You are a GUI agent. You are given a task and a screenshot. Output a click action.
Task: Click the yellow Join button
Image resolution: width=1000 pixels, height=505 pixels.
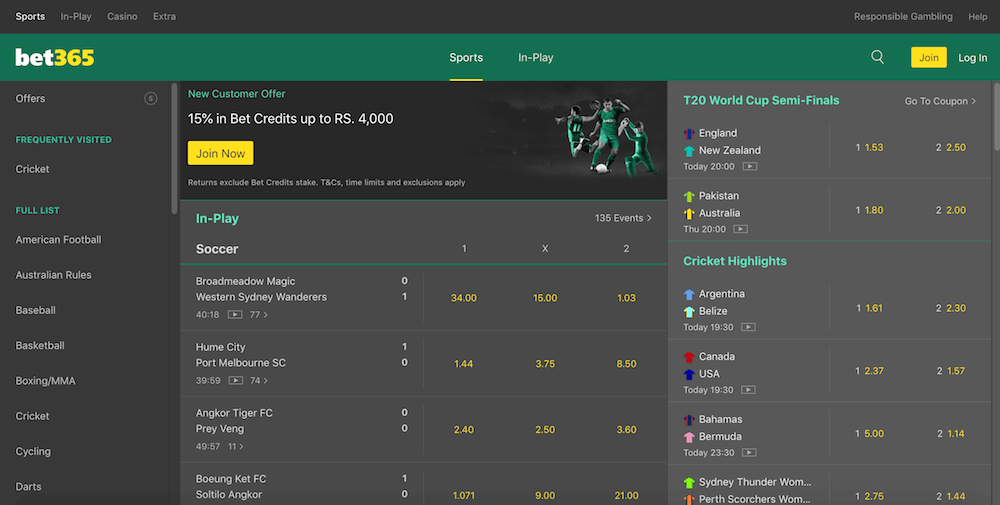coord(929,57)
